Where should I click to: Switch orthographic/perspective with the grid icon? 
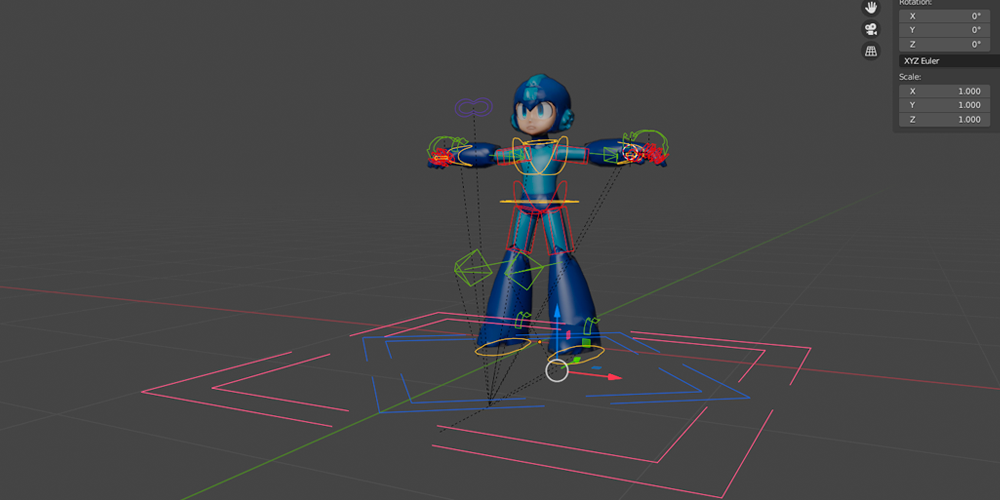[x=871, y=51]
